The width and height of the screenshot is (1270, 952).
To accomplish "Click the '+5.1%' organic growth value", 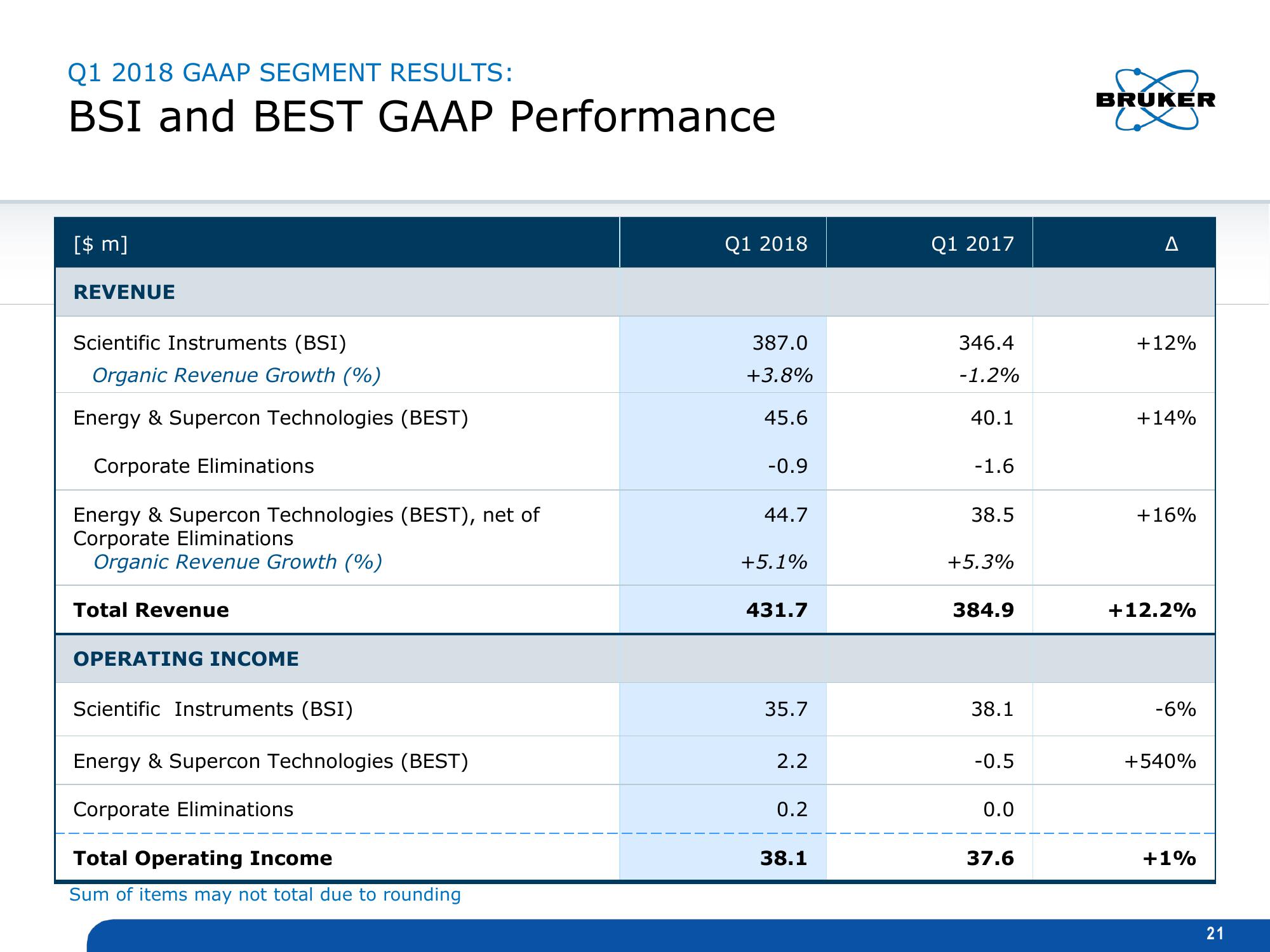I will (x=773, y=562).
